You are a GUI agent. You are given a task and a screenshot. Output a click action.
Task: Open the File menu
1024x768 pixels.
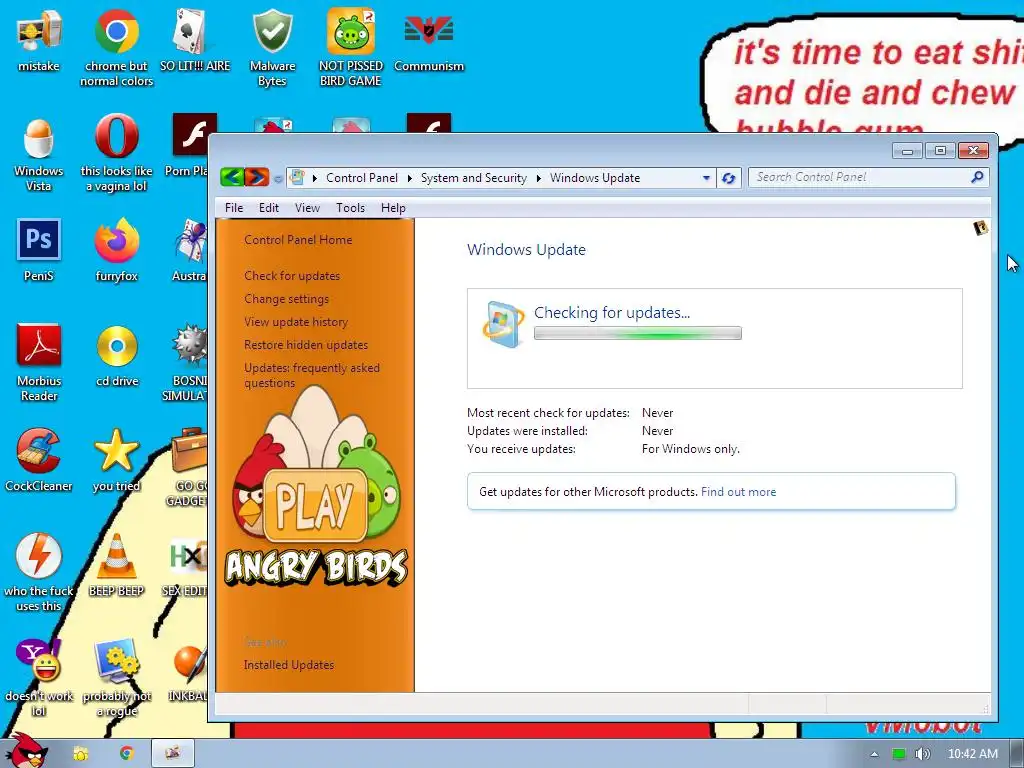[x=234, y=208]
